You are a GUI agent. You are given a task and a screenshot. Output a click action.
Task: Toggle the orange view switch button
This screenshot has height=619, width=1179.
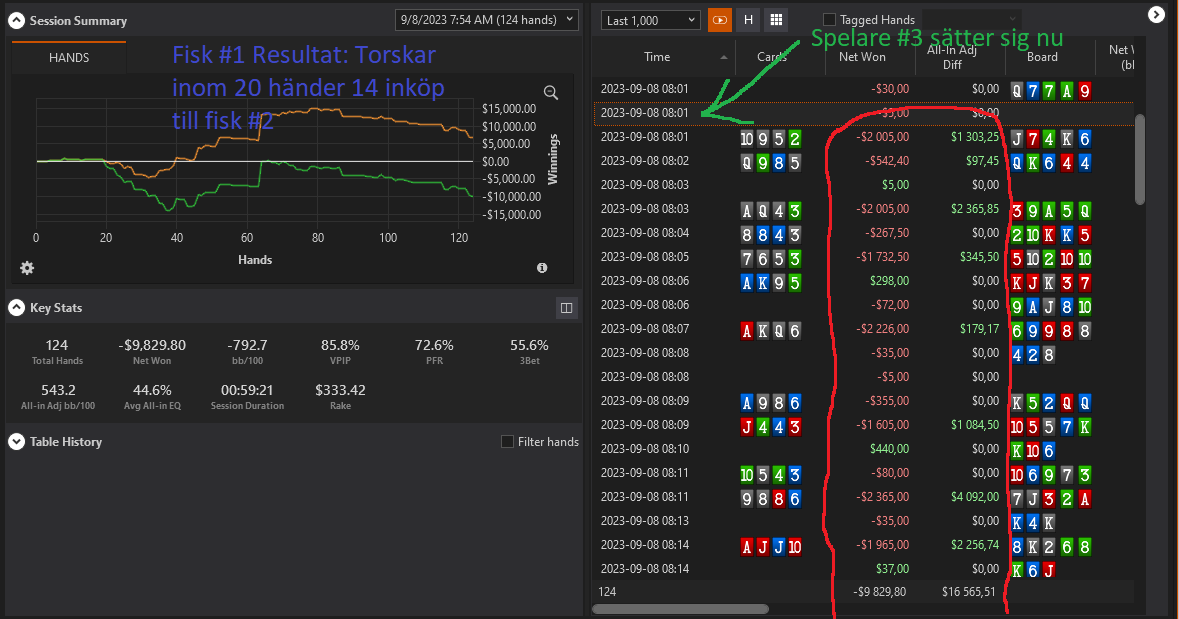(x=720, y=20)
